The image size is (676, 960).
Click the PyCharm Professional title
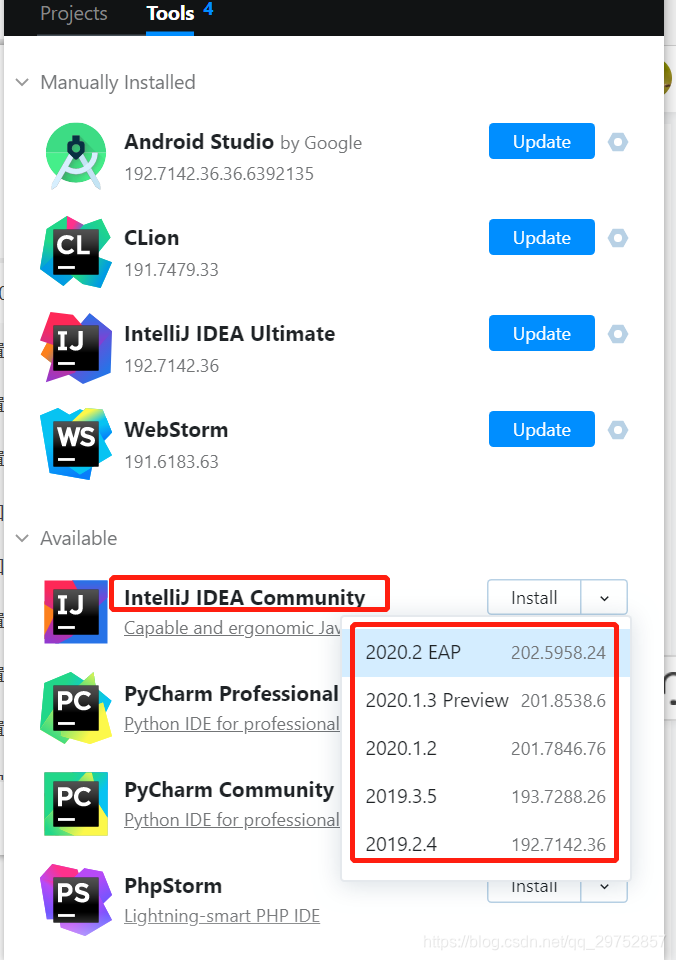[231, 694]
